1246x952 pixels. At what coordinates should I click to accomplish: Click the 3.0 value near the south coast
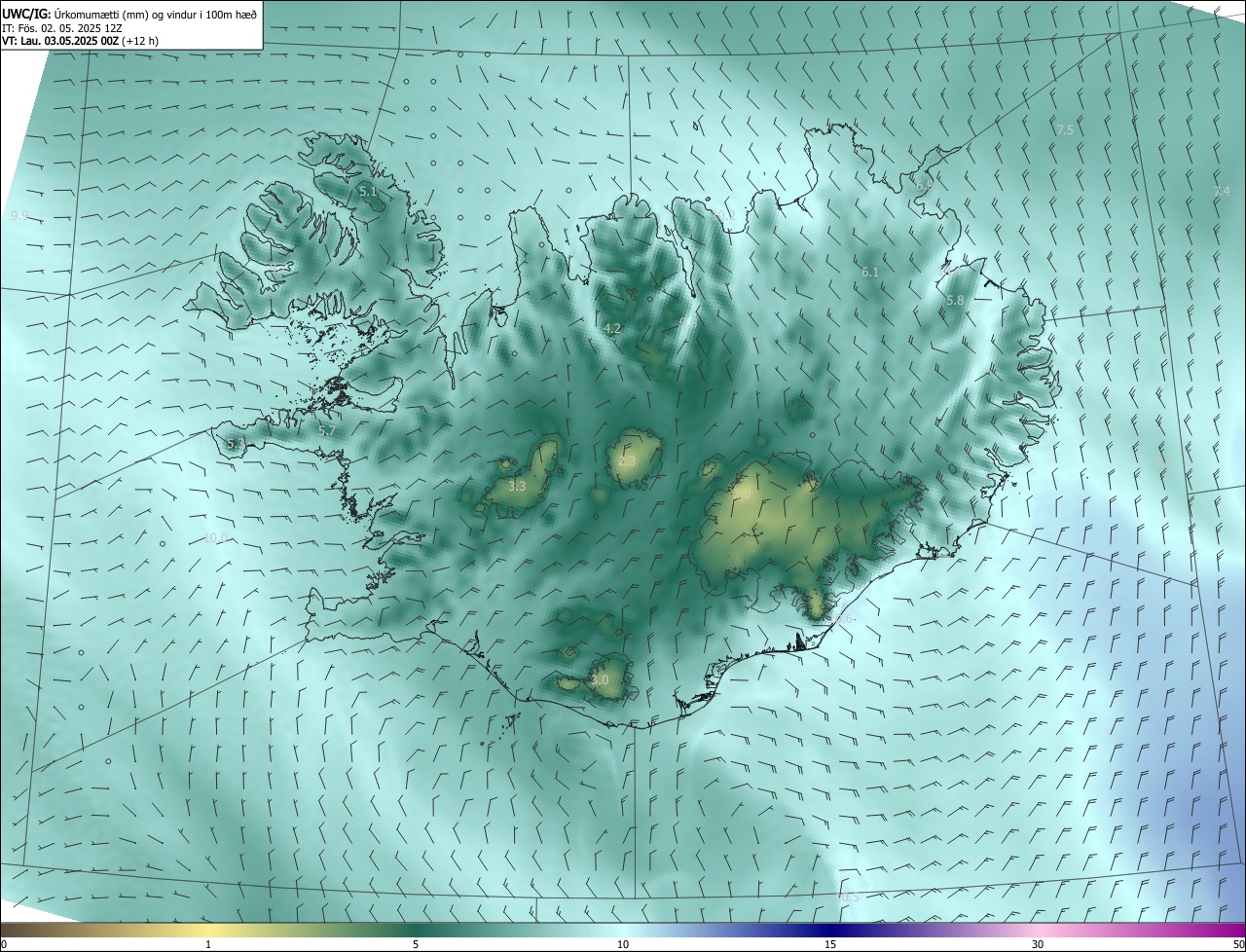click(600, 680)
